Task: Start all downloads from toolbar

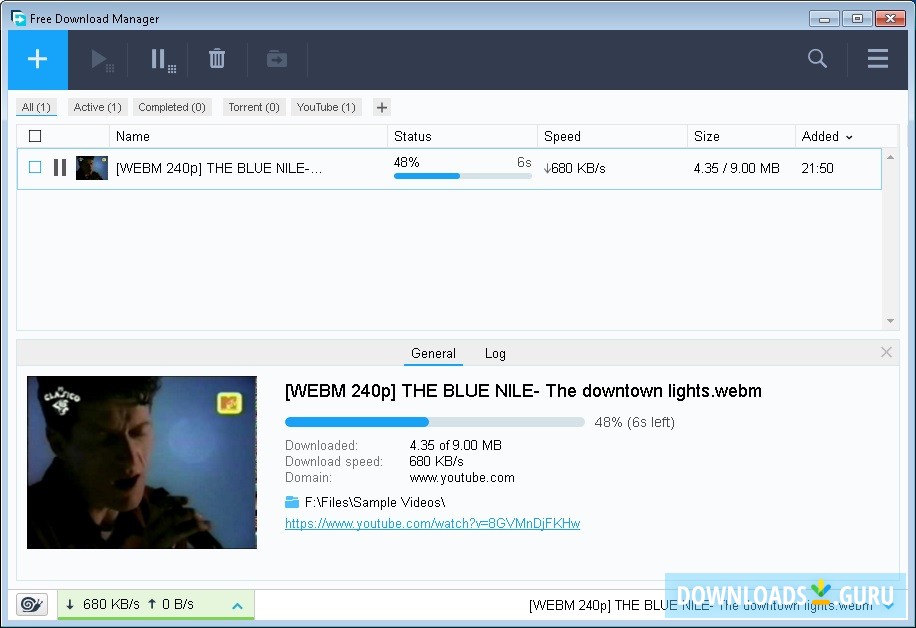Action: (x=102, y=60)
